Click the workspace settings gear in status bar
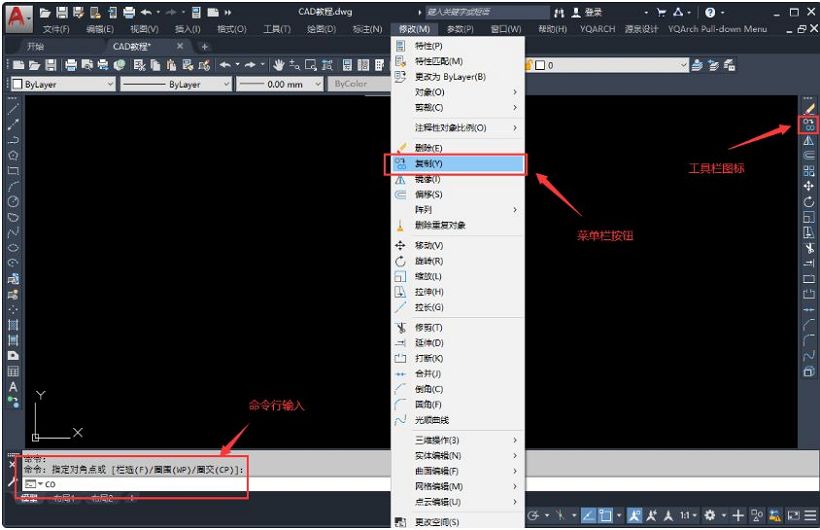 coord(710,515)
